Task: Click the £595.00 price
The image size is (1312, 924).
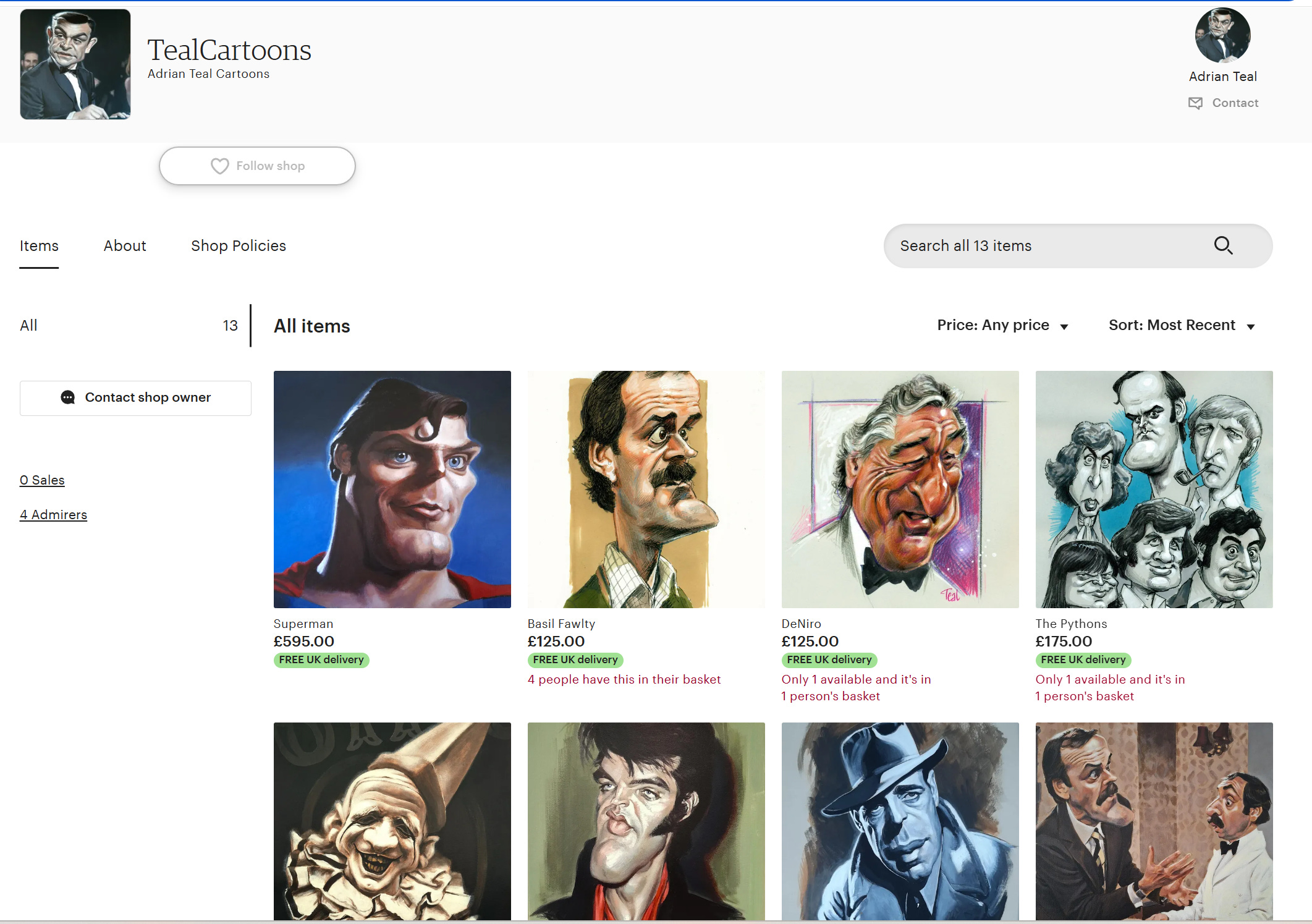Action: (304, 642)
